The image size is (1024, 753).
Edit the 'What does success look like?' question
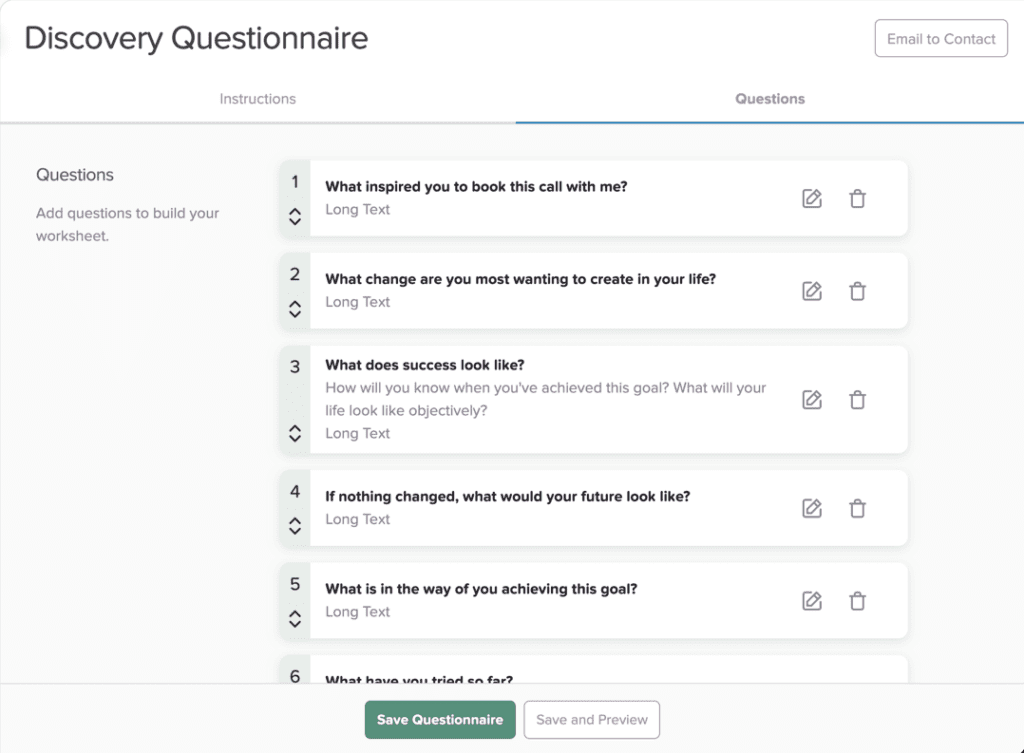811,399
